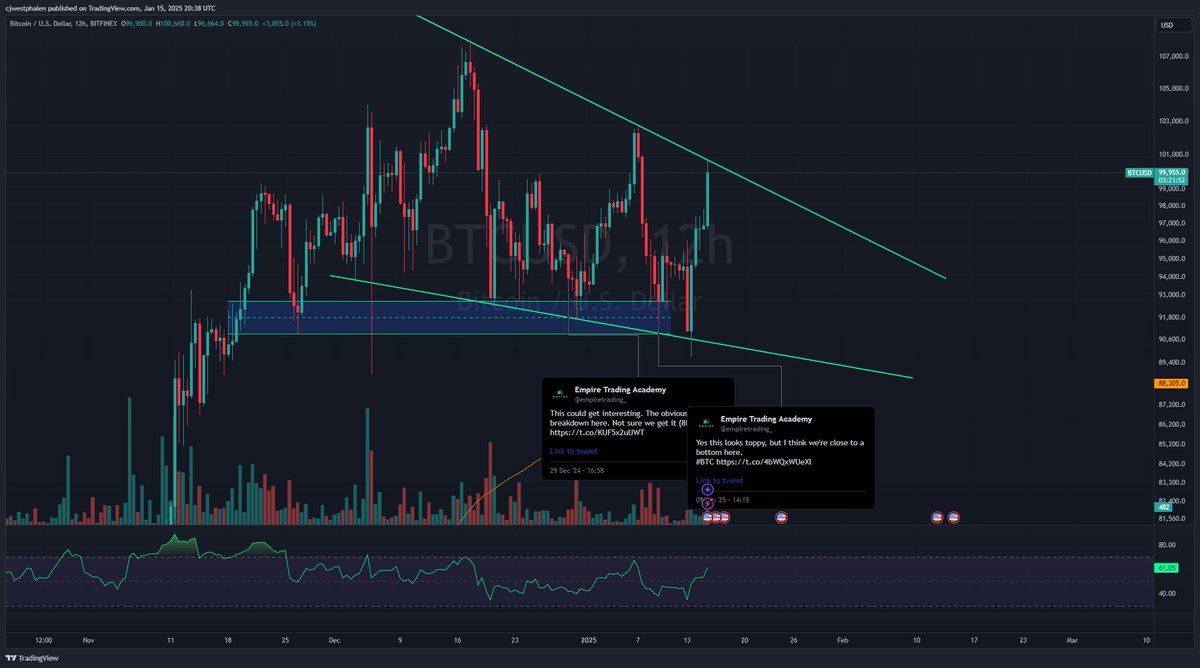Click Link to tweet in the January 9 callout

tap(718, 480)
